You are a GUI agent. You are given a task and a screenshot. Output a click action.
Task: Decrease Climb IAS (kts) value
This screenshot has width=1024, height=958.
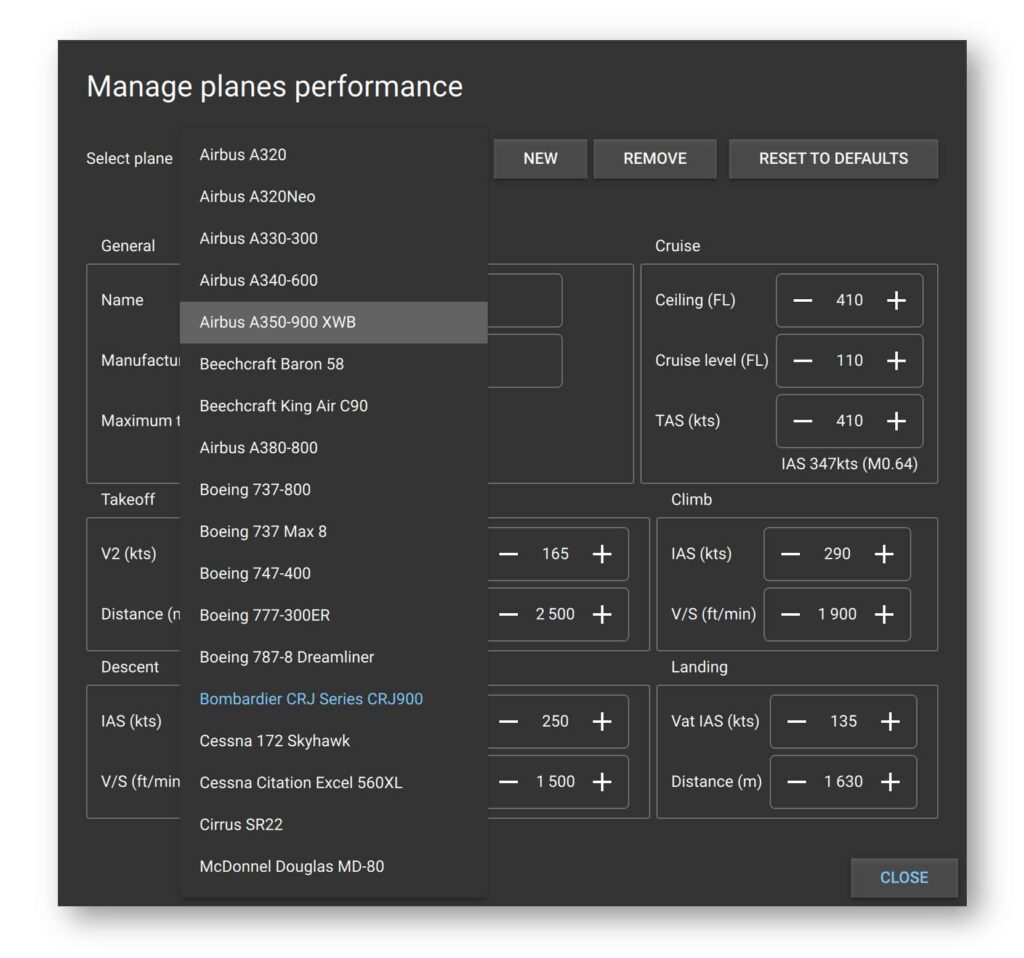(790, 554)
